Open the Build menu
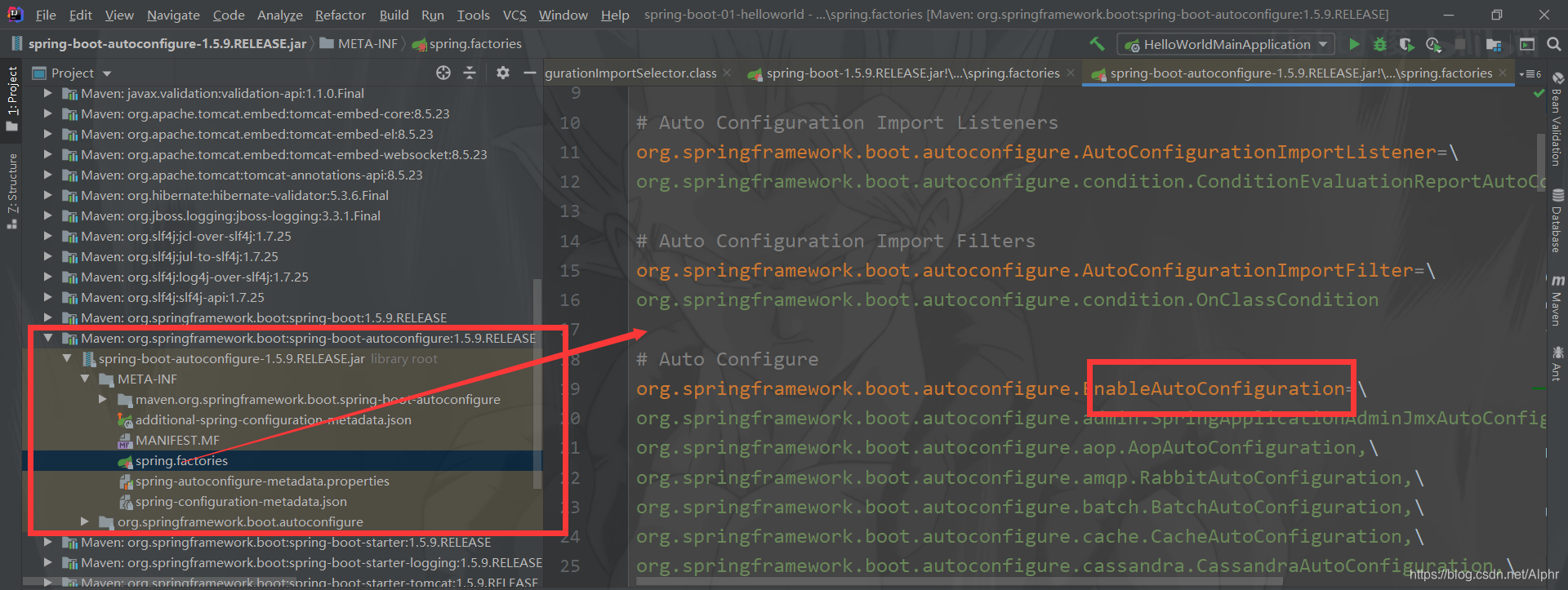 [394, 15]
